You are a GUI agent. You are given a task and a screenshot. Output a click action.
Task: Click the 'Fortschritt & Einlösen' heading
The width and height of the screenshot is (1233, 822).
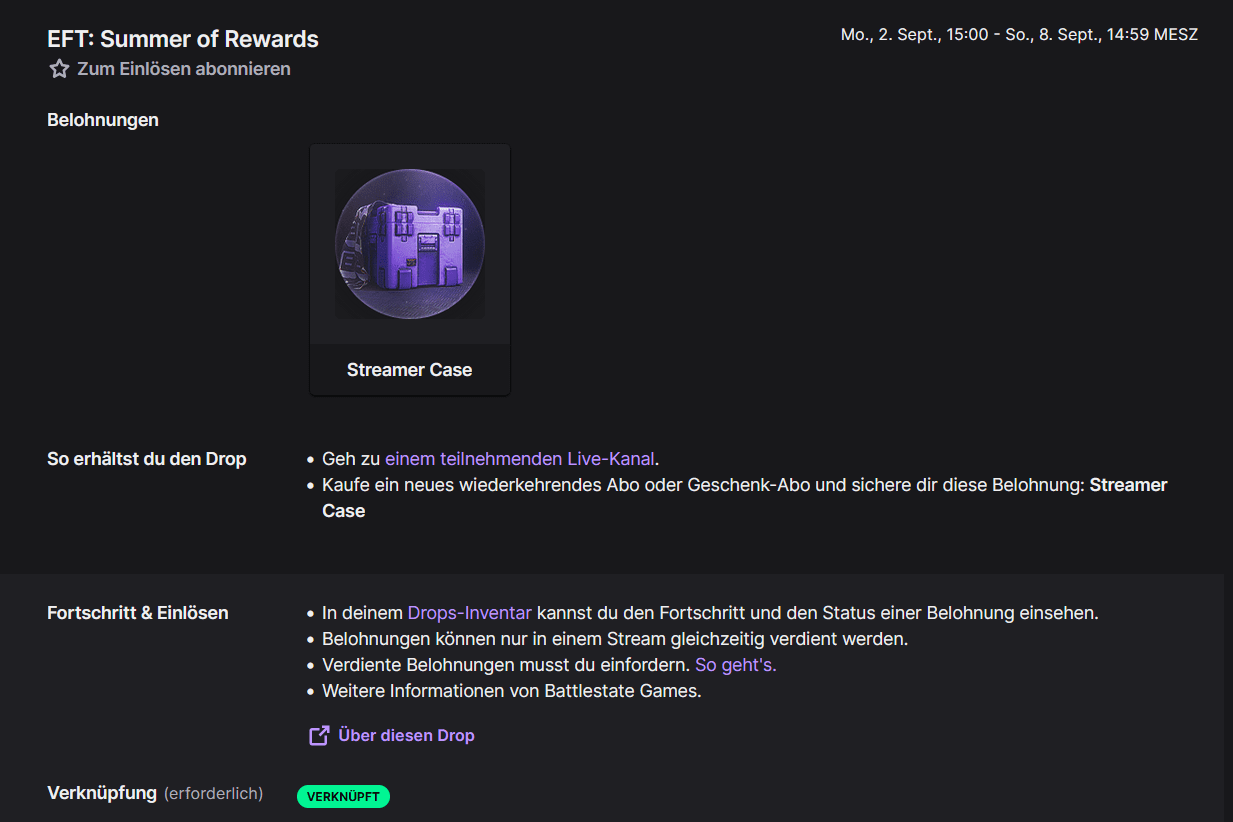[138, 613]
